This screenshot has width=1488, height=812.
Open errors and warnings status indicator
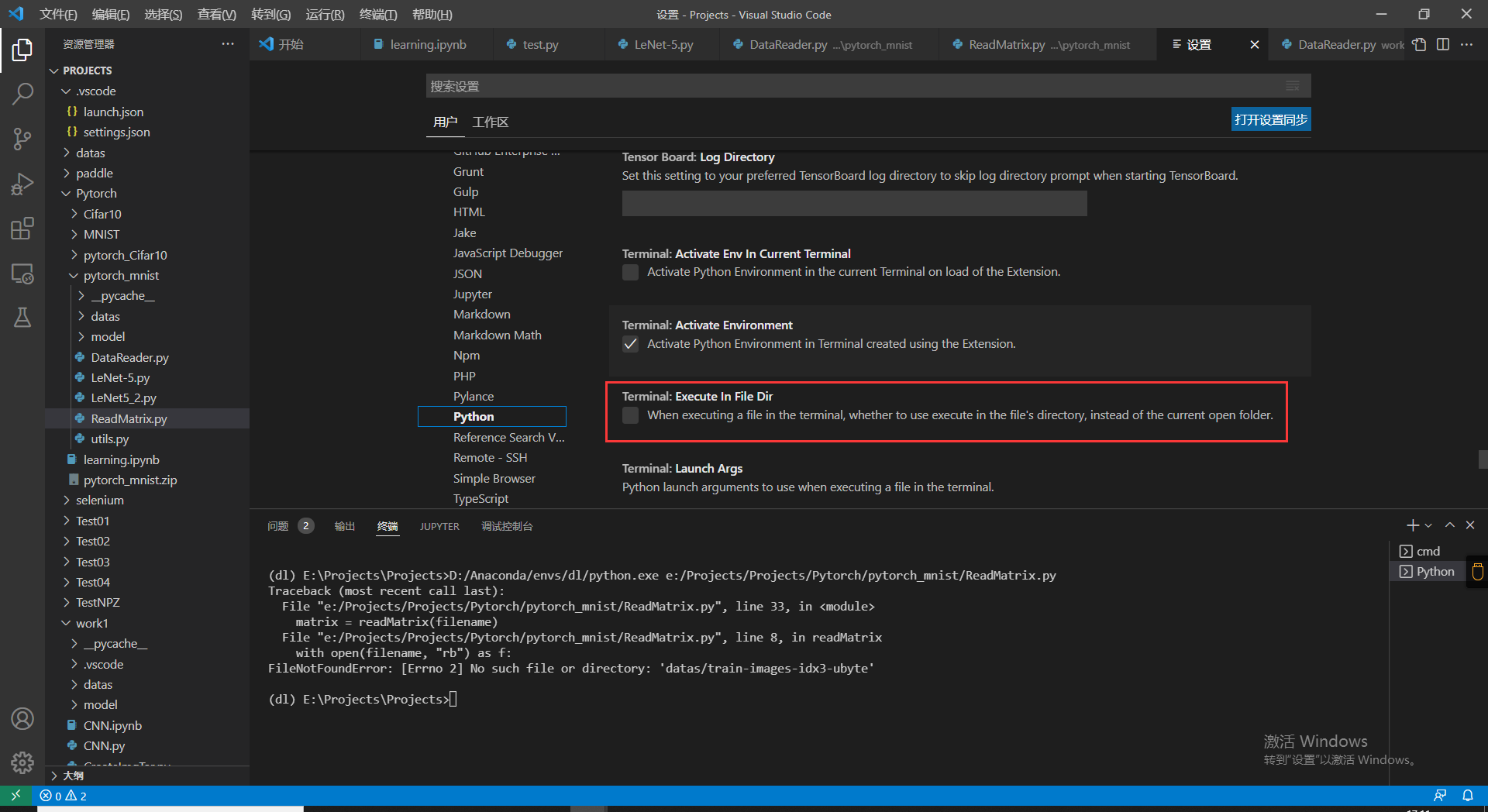[64, 796]
